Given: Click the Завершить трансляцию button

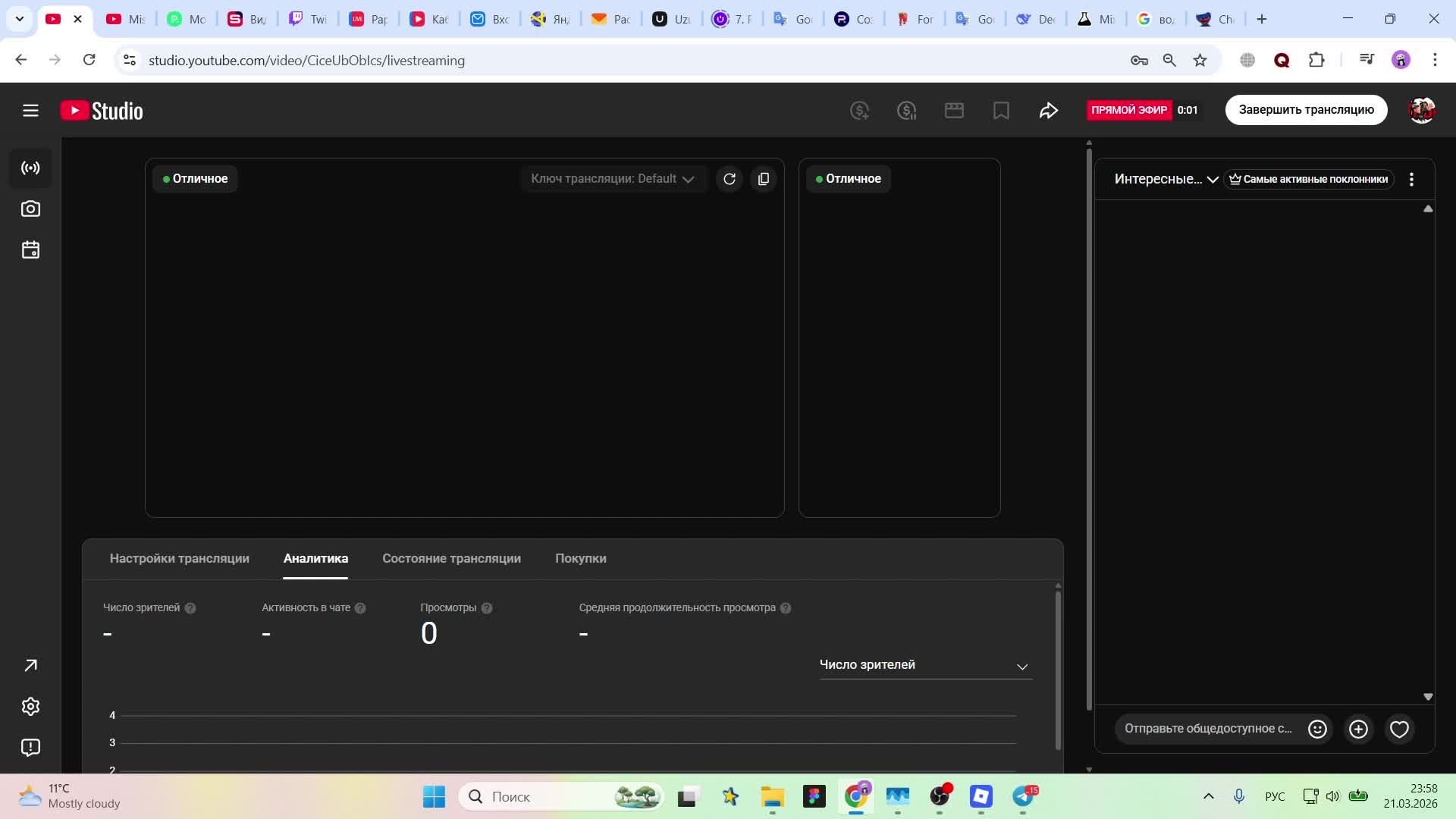Looking at the screenshot, I should tap(1306, 110).
